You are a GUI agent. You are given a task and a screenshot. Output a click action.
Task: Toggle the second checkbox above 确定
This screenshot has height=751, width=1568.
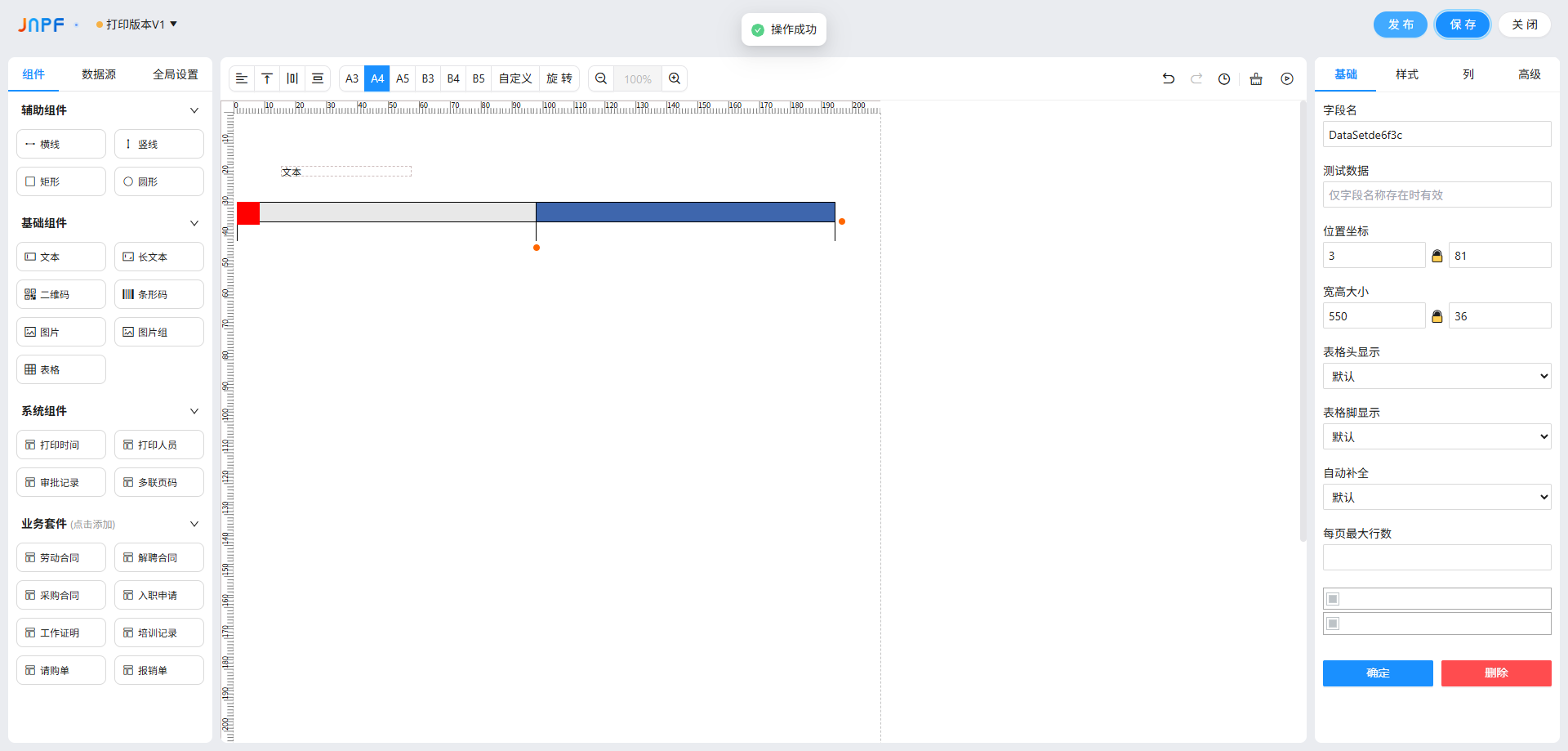[x=1333, y=624]
